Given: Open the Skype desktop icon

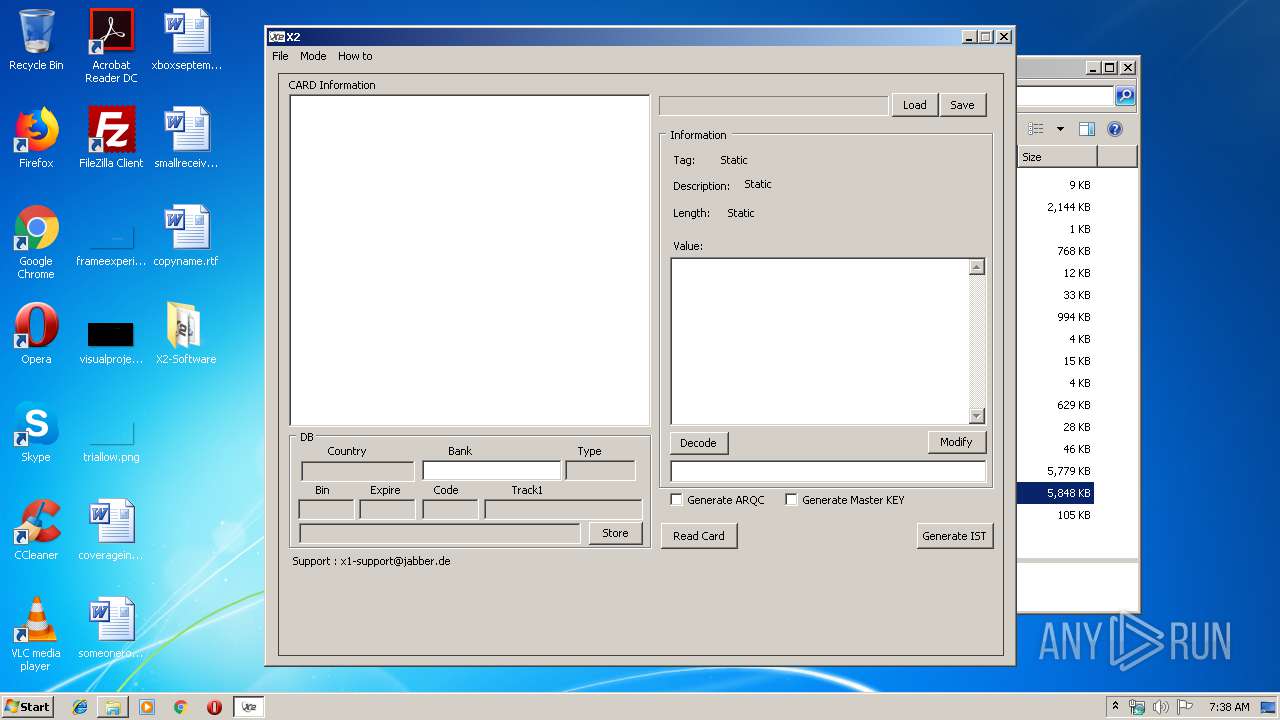Looking at the screenshot, I should [36, 432].
